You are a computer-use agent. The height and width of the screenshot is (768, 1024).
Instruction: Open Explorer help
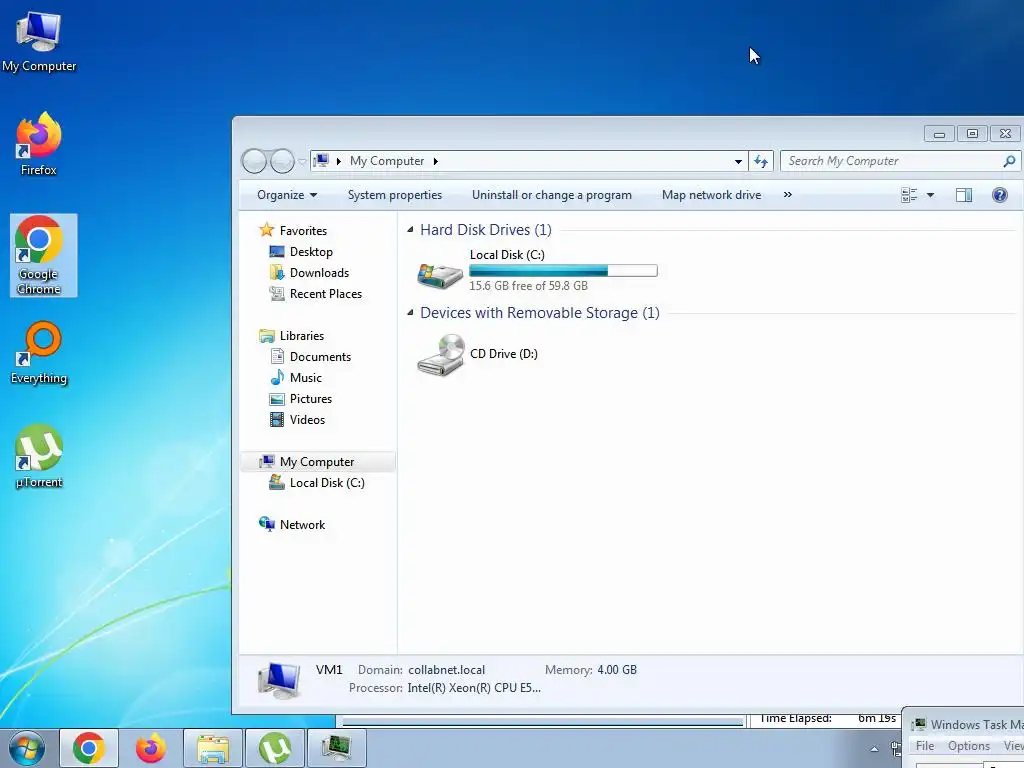[x=999, y=195]
